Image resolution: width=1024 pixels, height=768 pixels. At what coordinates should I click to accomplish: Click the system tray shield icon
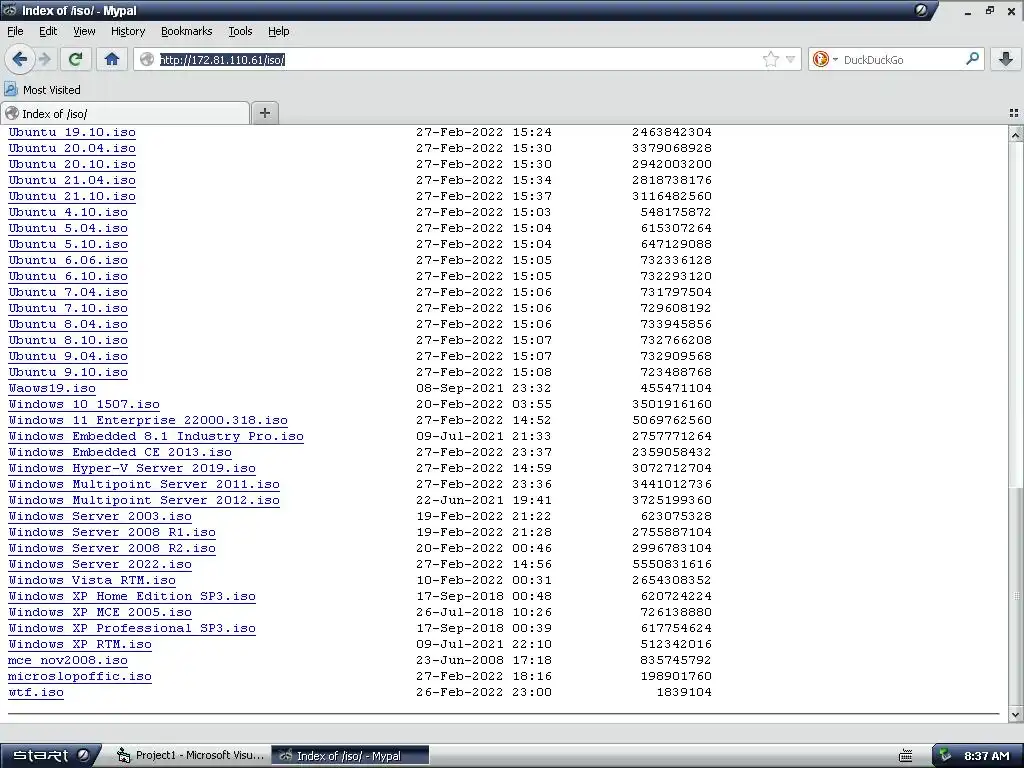[944, 756]
